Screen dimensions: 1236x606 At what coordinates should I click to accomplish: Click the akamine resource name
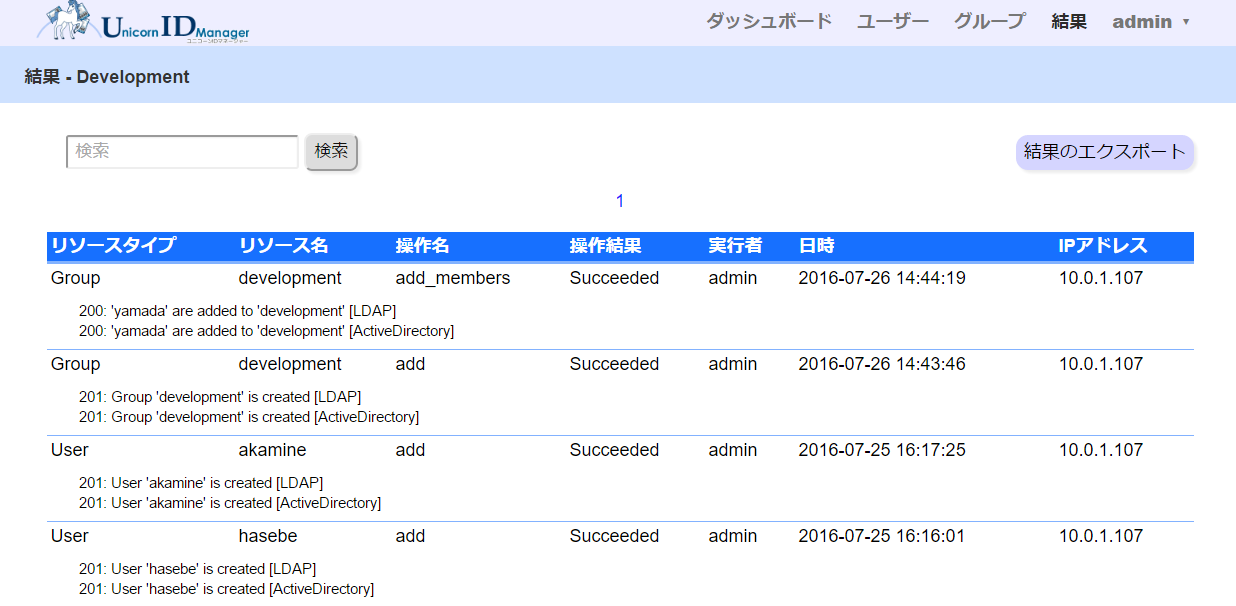[x=272, y=450]
